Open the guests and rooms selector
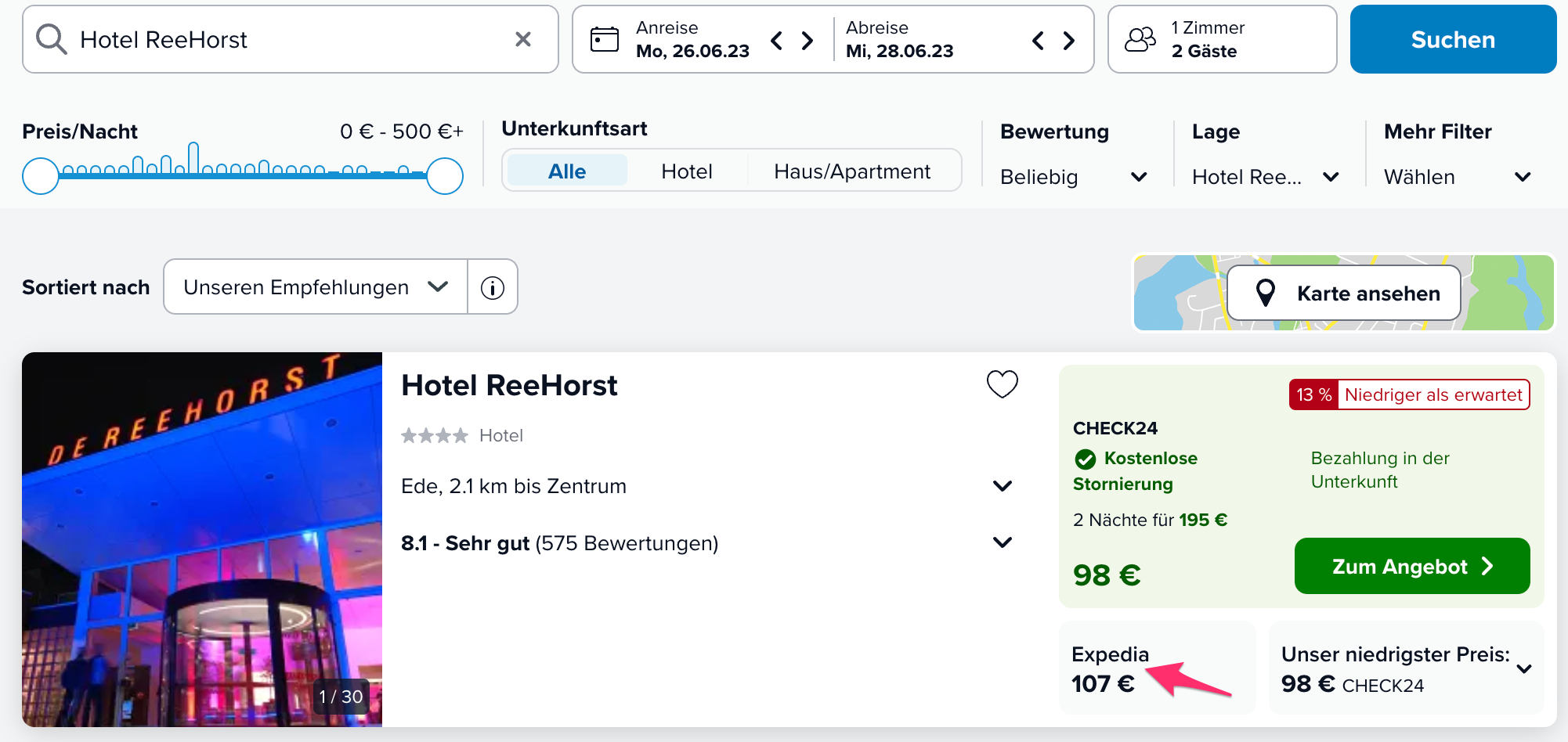This screenshot has height=742, width=1568. [x=1223, y=39]
